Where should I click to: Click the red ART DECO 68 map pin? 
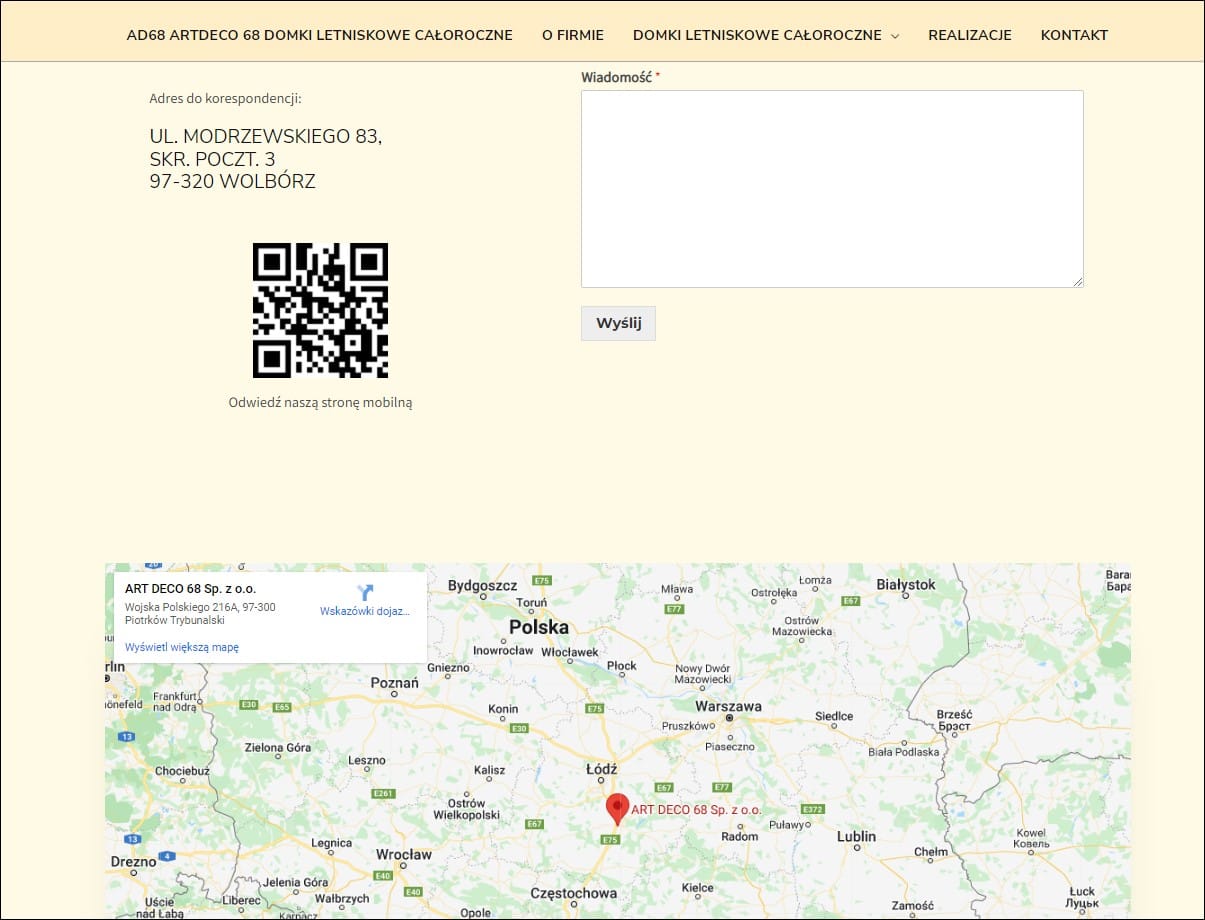click(617, 807)
